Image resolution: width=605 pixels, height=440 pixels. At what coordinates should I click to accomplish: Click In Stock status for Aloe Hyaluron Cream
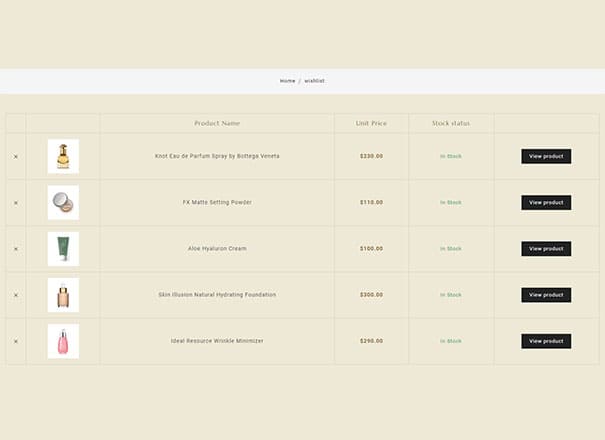point(451,249)
